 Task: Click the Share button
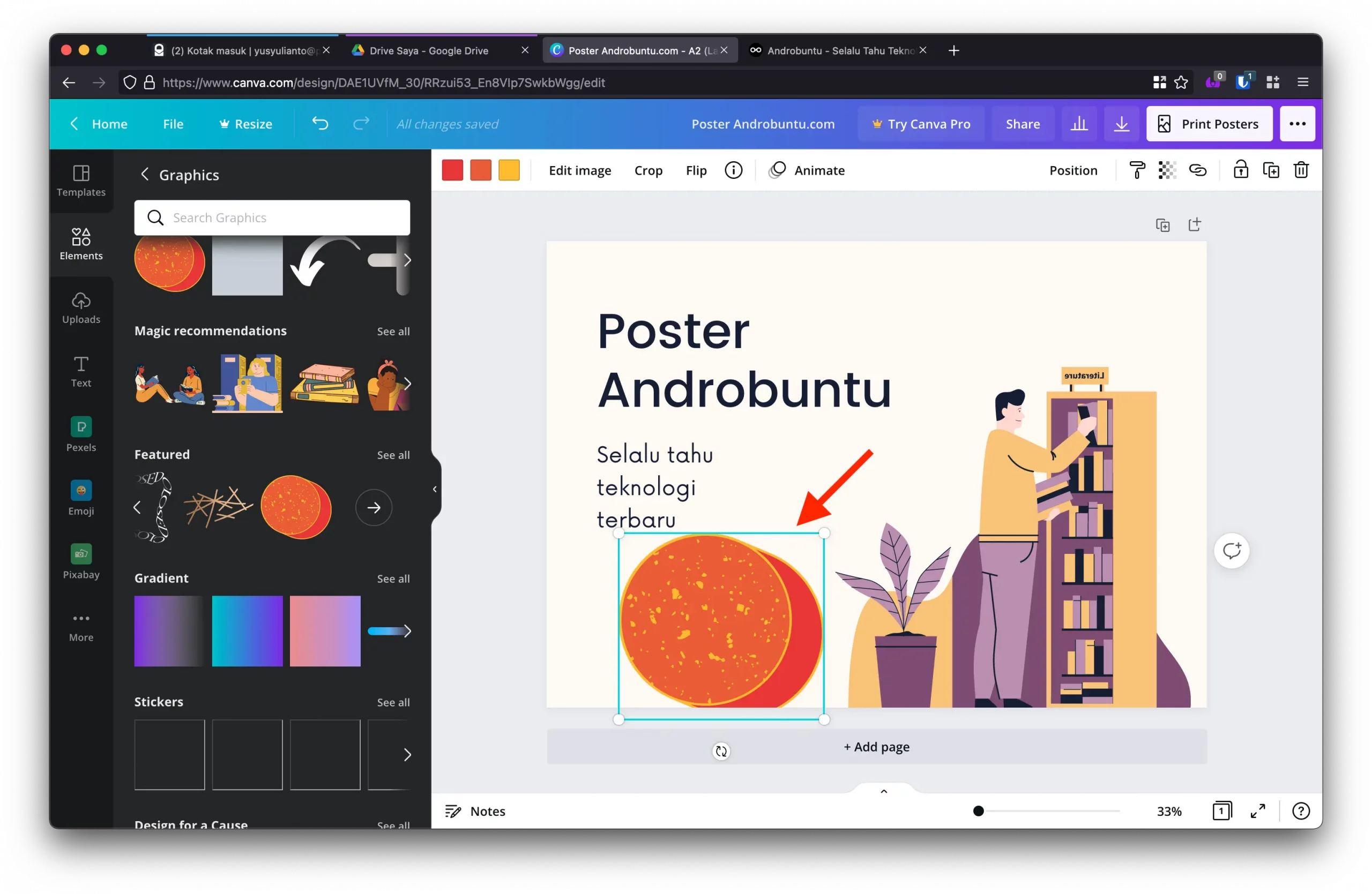[x=1023, y=124]
